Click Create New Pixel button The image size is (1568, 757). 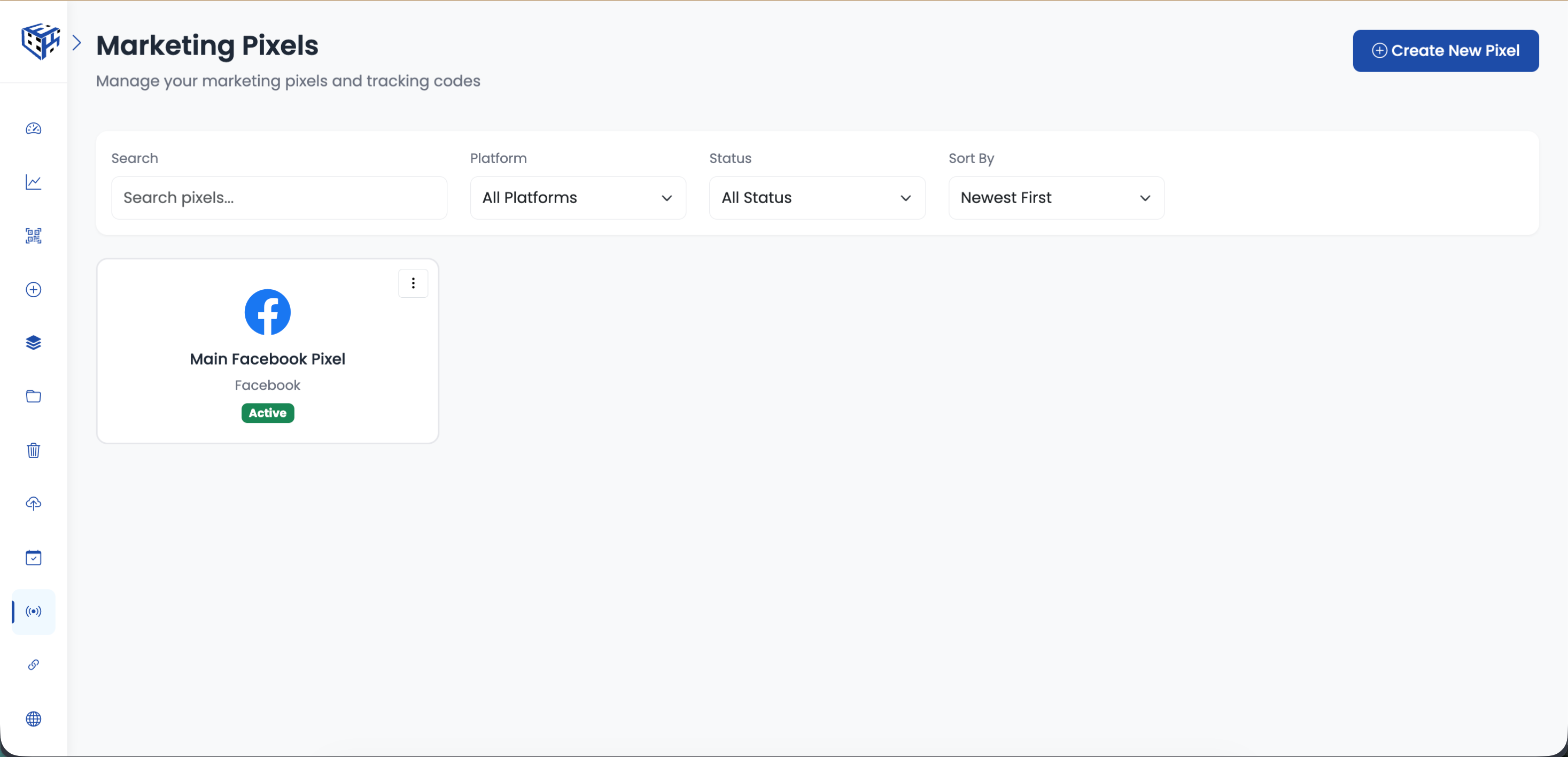(1446, 51)
